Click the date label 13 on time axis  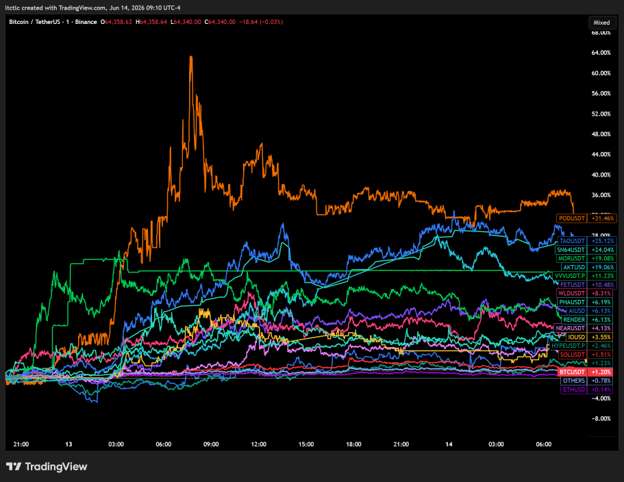[69, 444]
